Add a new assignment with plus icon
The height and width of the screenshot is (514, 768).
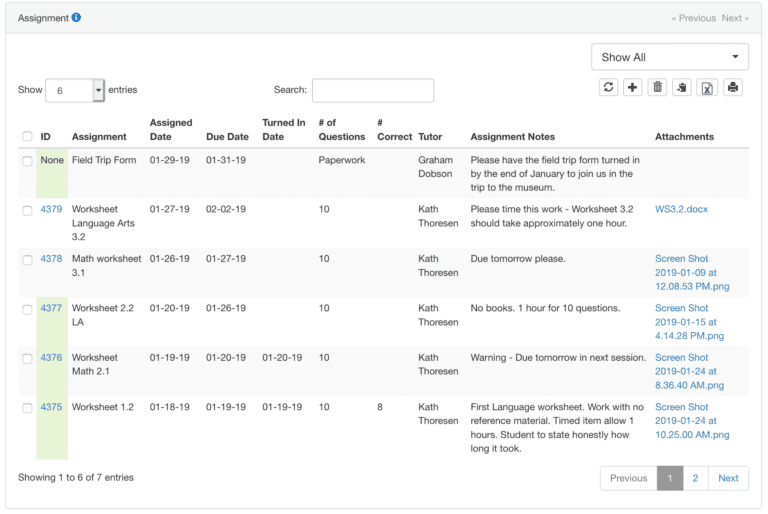click(x=633, y=88)
